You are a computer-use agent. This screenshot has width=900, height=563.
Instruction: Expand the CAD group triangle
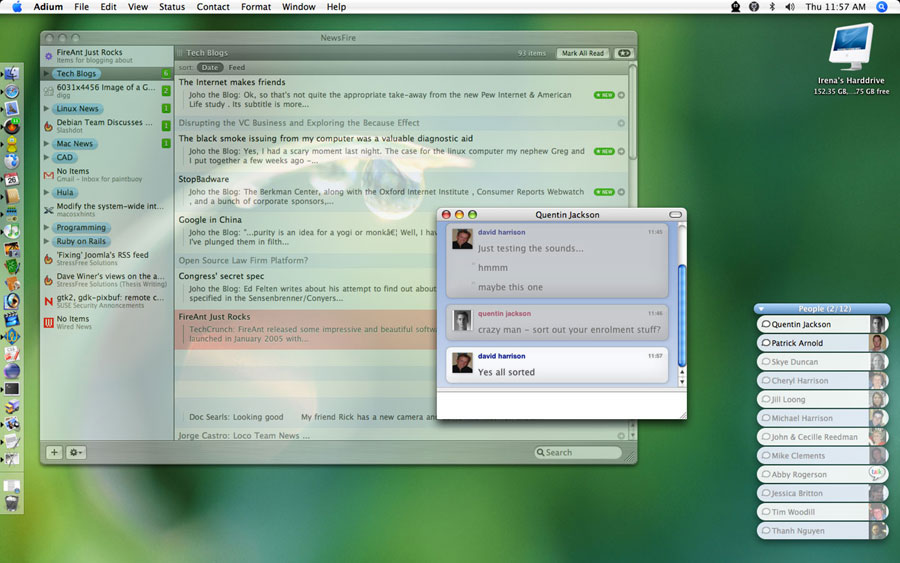(x=46, y=157)
